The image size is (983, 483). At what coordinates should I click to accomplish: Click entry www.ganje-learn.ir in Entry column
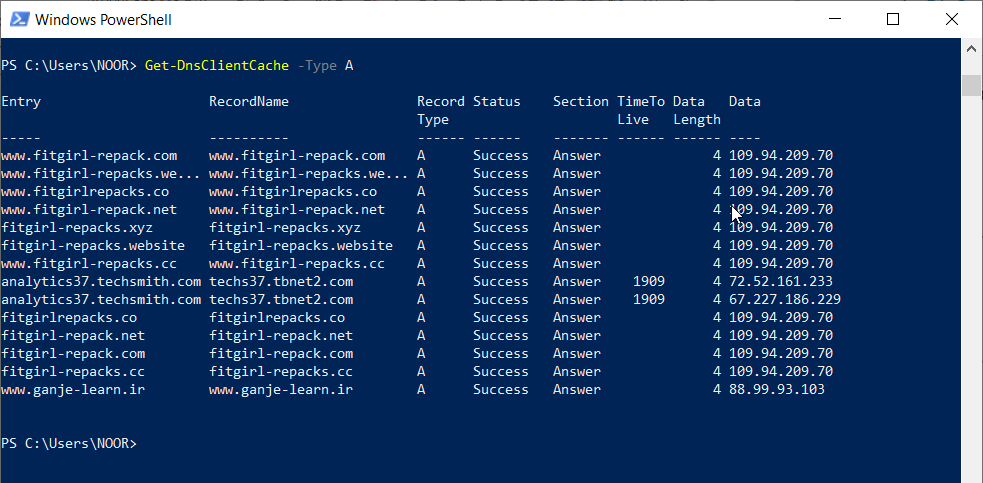click(x=73, y=390)
